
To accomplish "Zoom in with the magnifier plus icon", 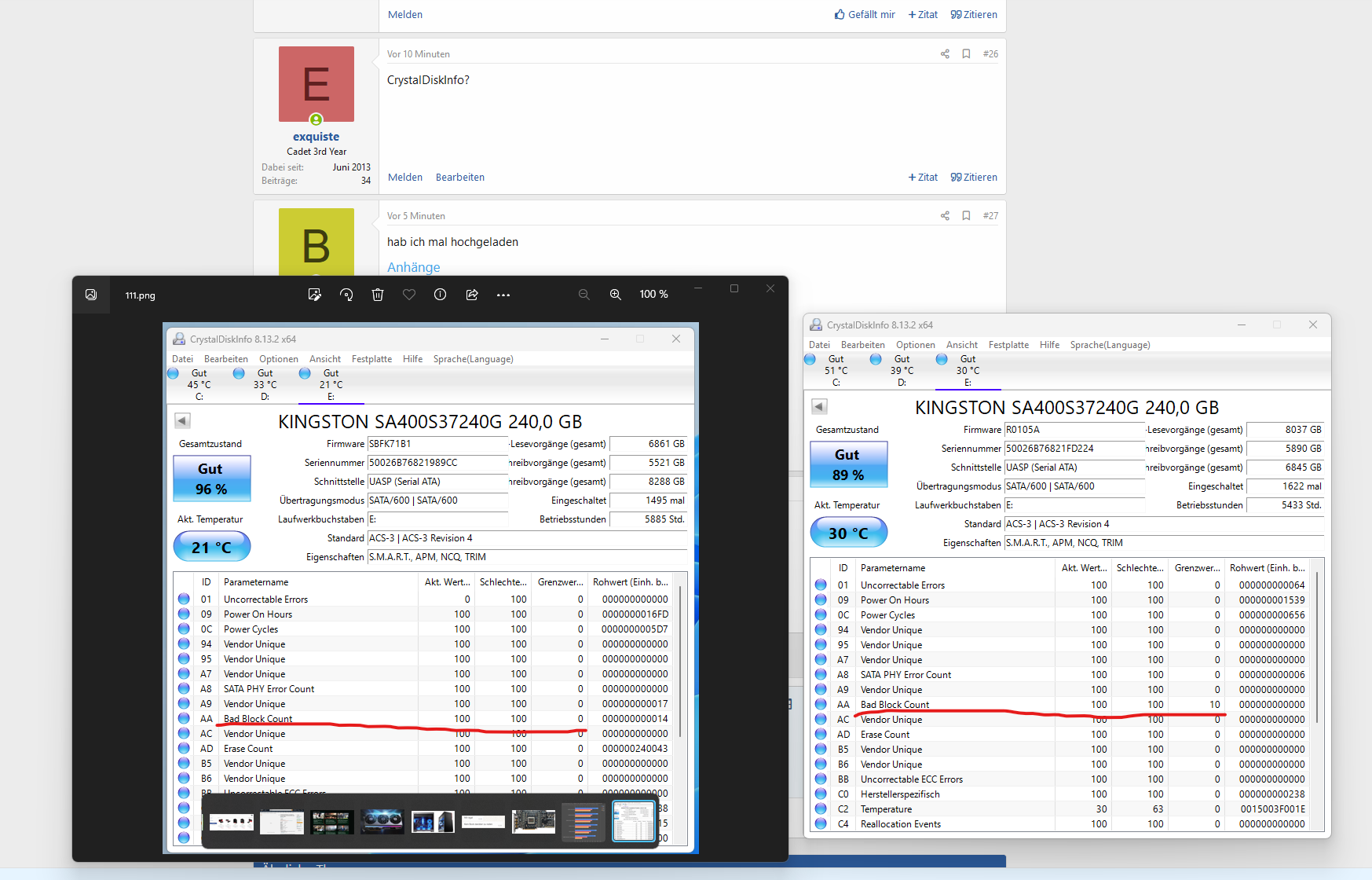I will 616,295.
